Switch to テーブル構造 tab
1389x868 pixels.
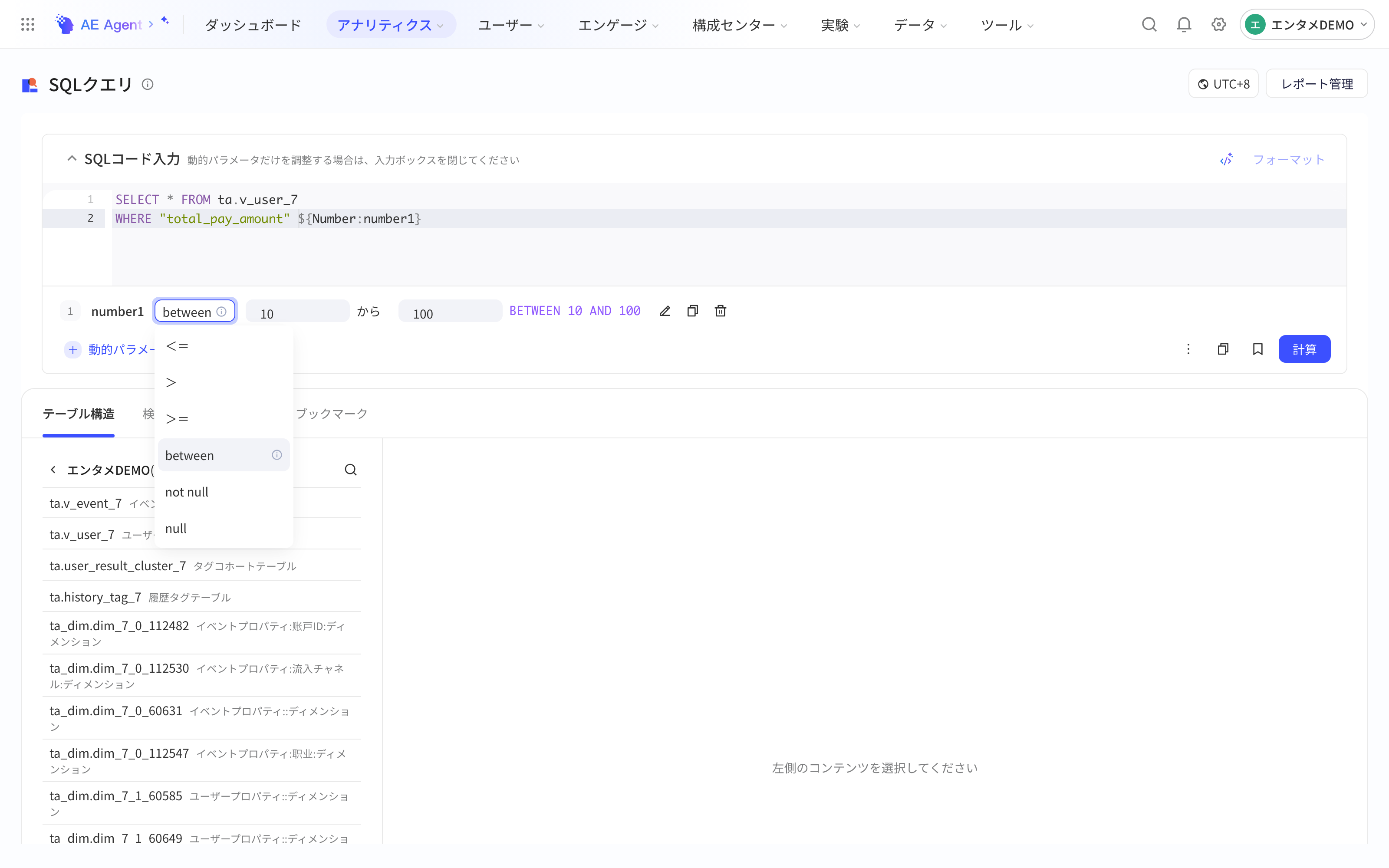pyautogui.click(x=79, y=413)
